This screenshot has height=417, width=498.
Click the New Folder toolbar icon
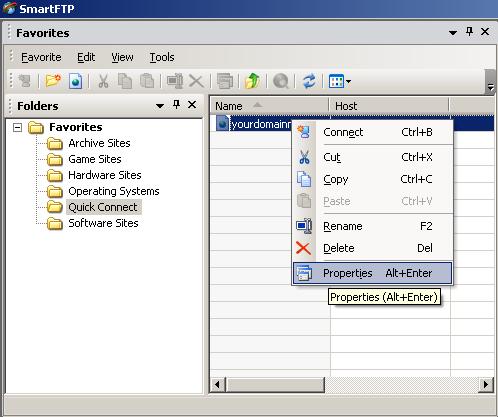tap(53, 81)
